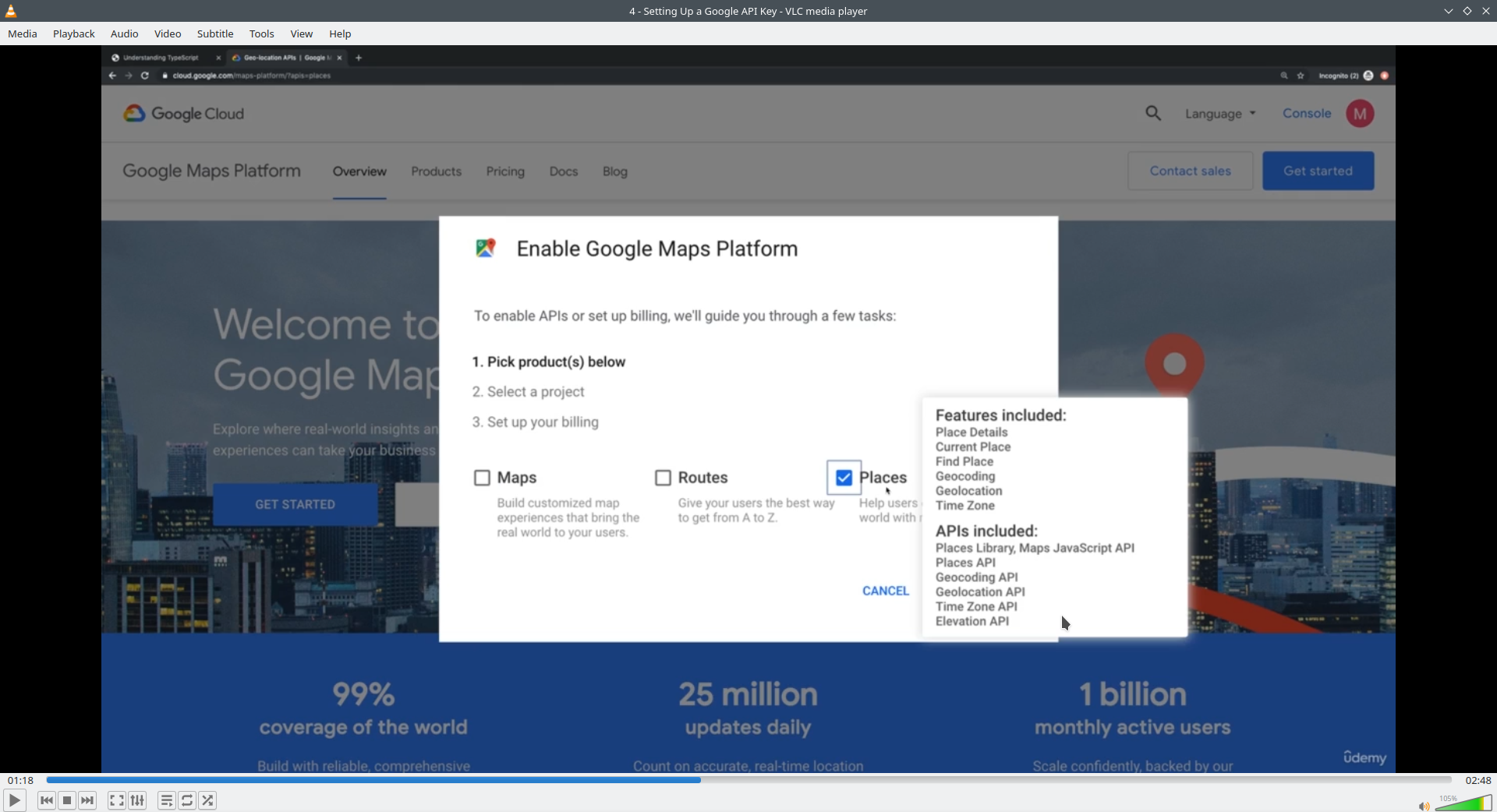The image size is (1497, 812).
Task: Open the Help menu
Action: (340, 34)
